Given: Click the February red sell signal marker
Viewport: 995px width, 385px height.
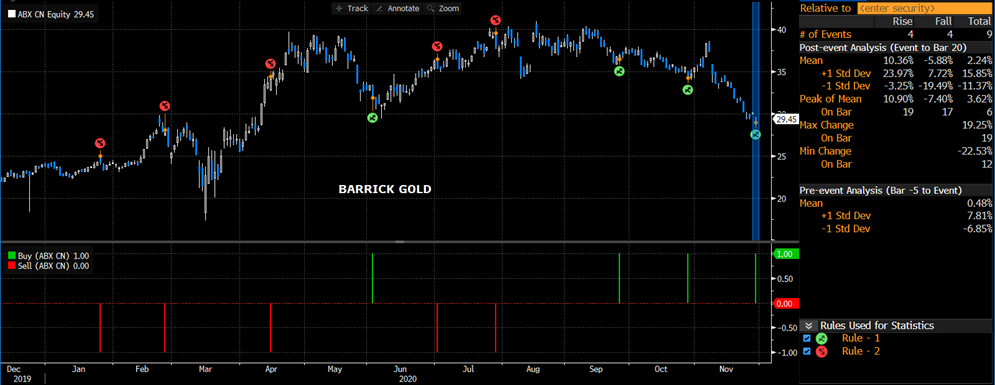Looking at the screenshot, I should click(x=164, y=105).
